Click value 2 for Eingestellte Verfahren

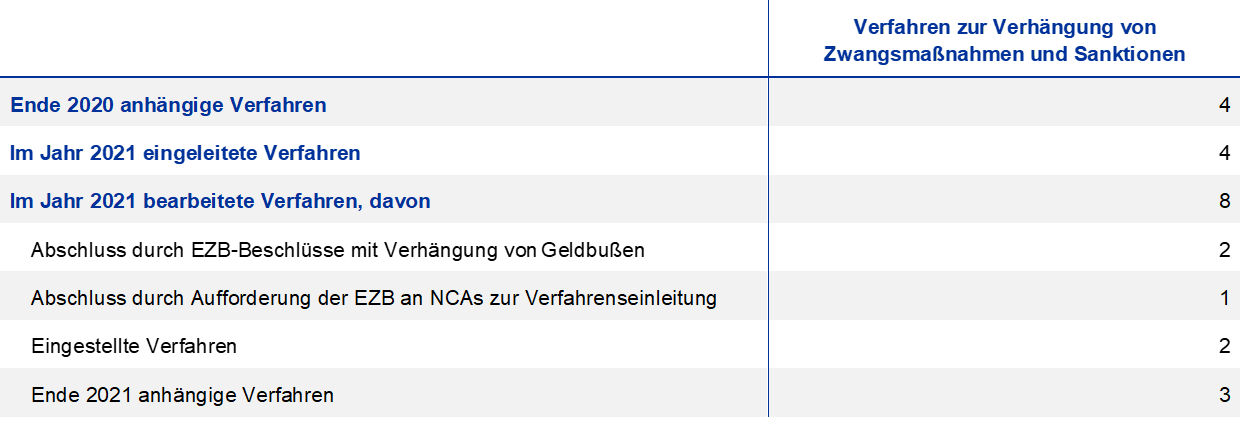[x=1224, y=347]
